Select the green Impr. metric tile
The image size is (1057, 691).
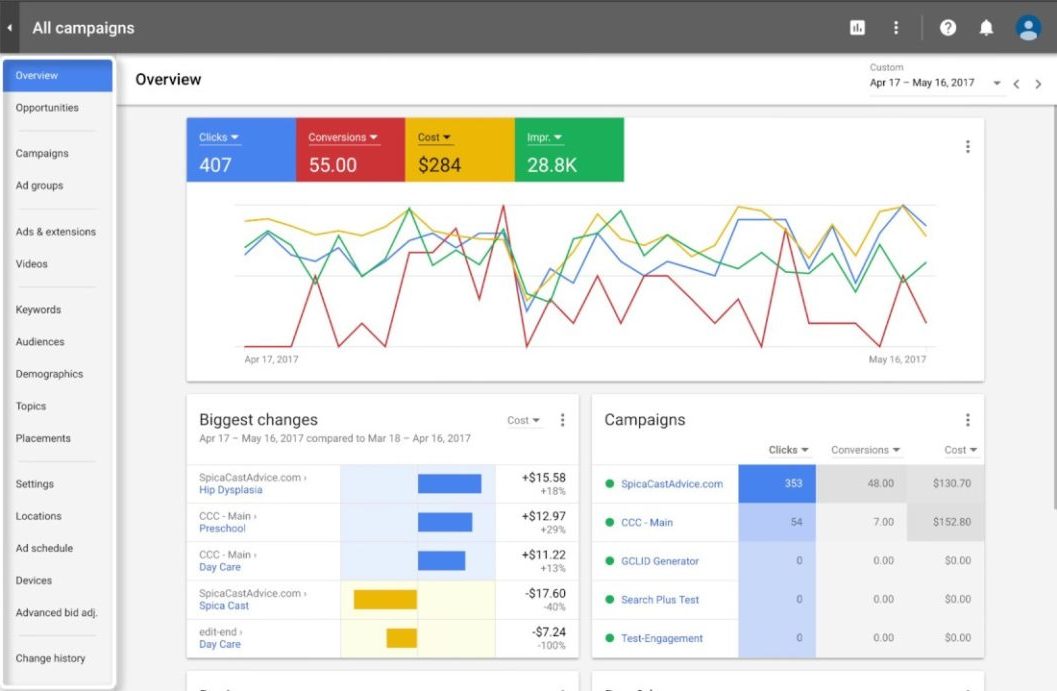pos(569,150)
